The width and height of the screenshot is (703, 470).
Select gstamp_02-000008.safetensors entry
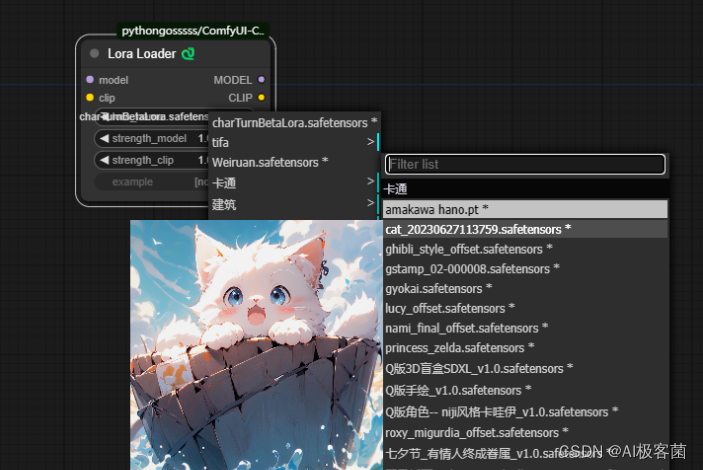525,269
